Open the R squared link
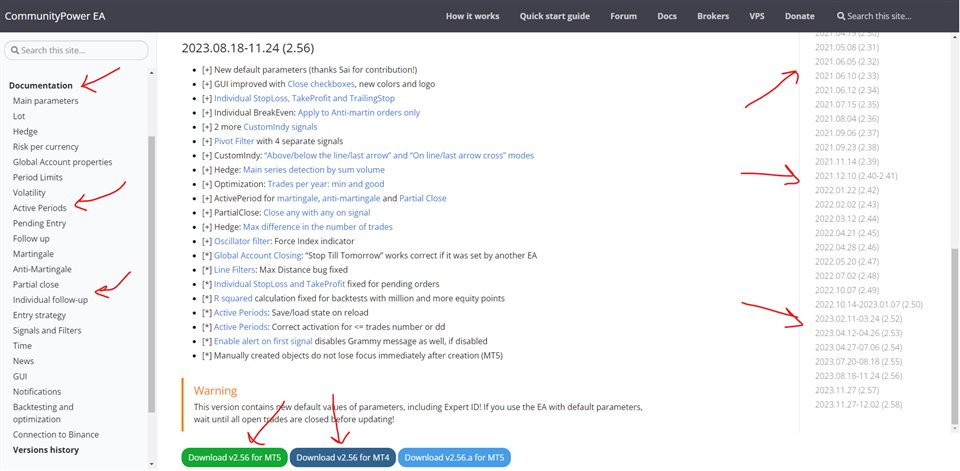The height and width of the screenshot is (471, 960). [x=231, y=298]
